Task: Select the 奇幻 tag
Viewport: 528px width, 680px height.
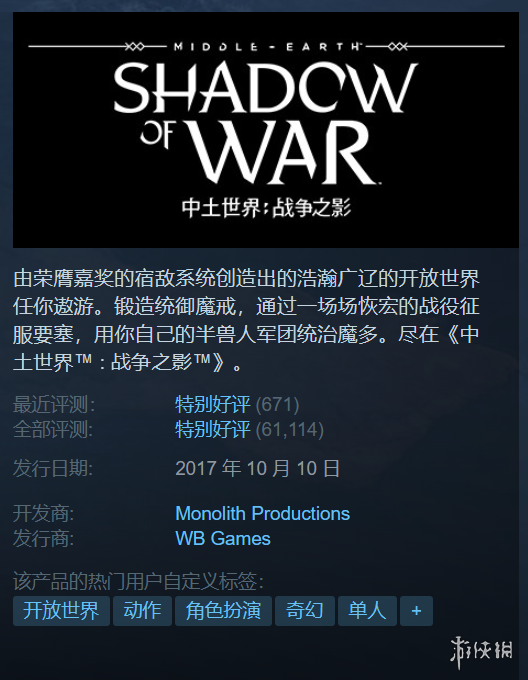Action: 305,611
